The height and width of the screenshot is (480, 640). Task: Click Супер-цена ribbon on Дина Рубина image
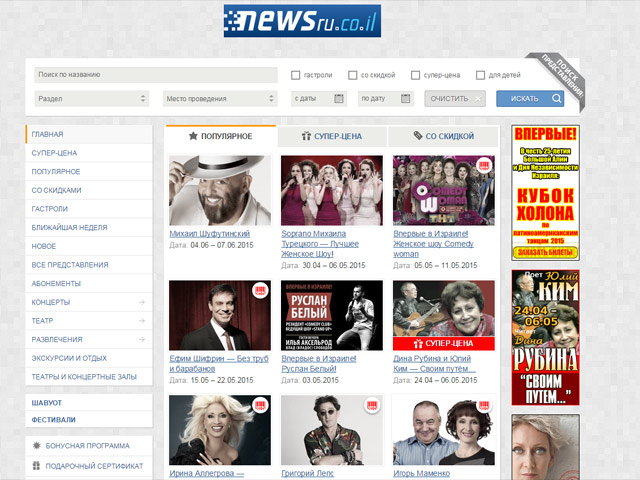coord(444,344)
